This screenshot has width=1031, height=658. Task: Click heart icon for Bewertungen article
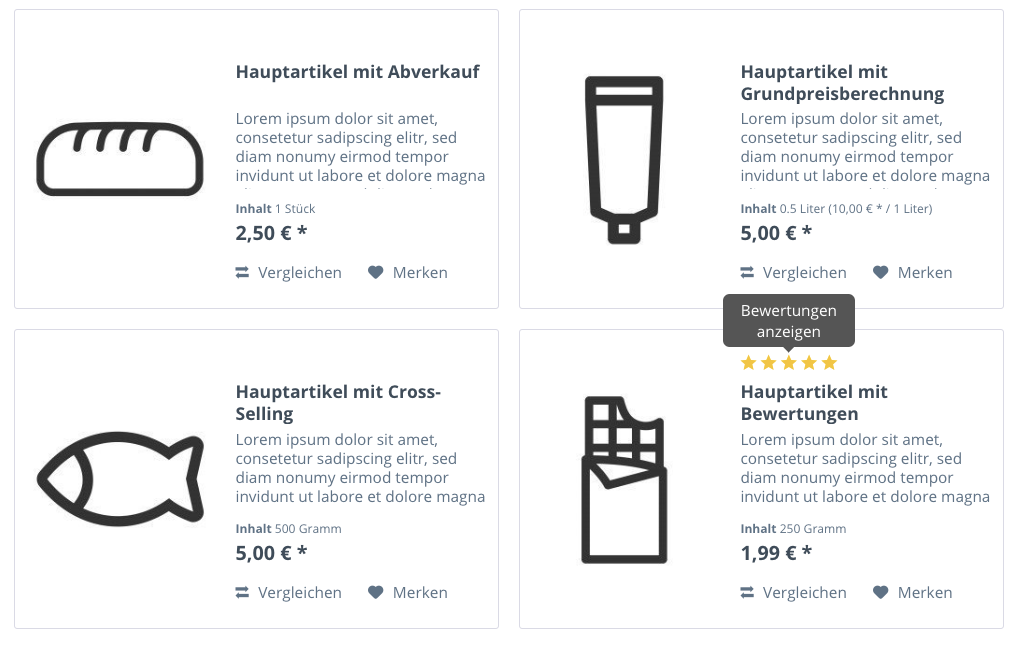(880, 592)
